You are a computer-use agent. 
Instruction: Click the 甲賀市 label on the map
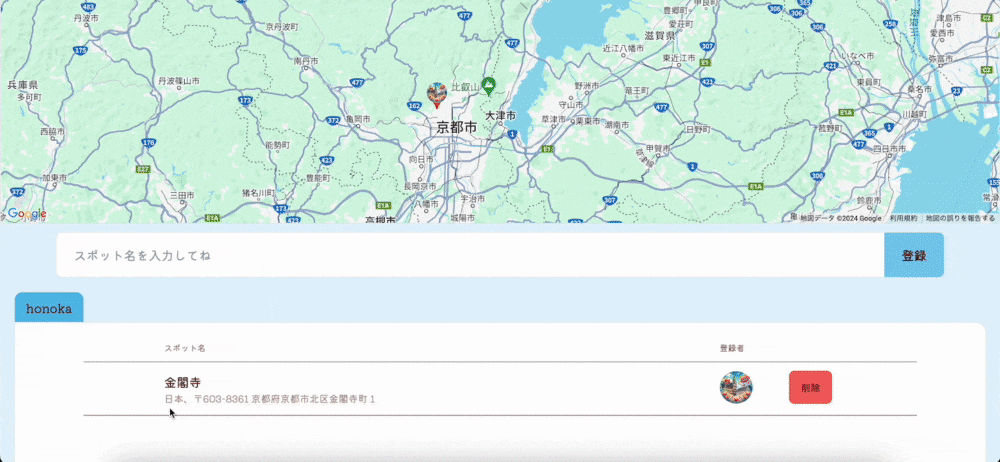pos(658,148)
